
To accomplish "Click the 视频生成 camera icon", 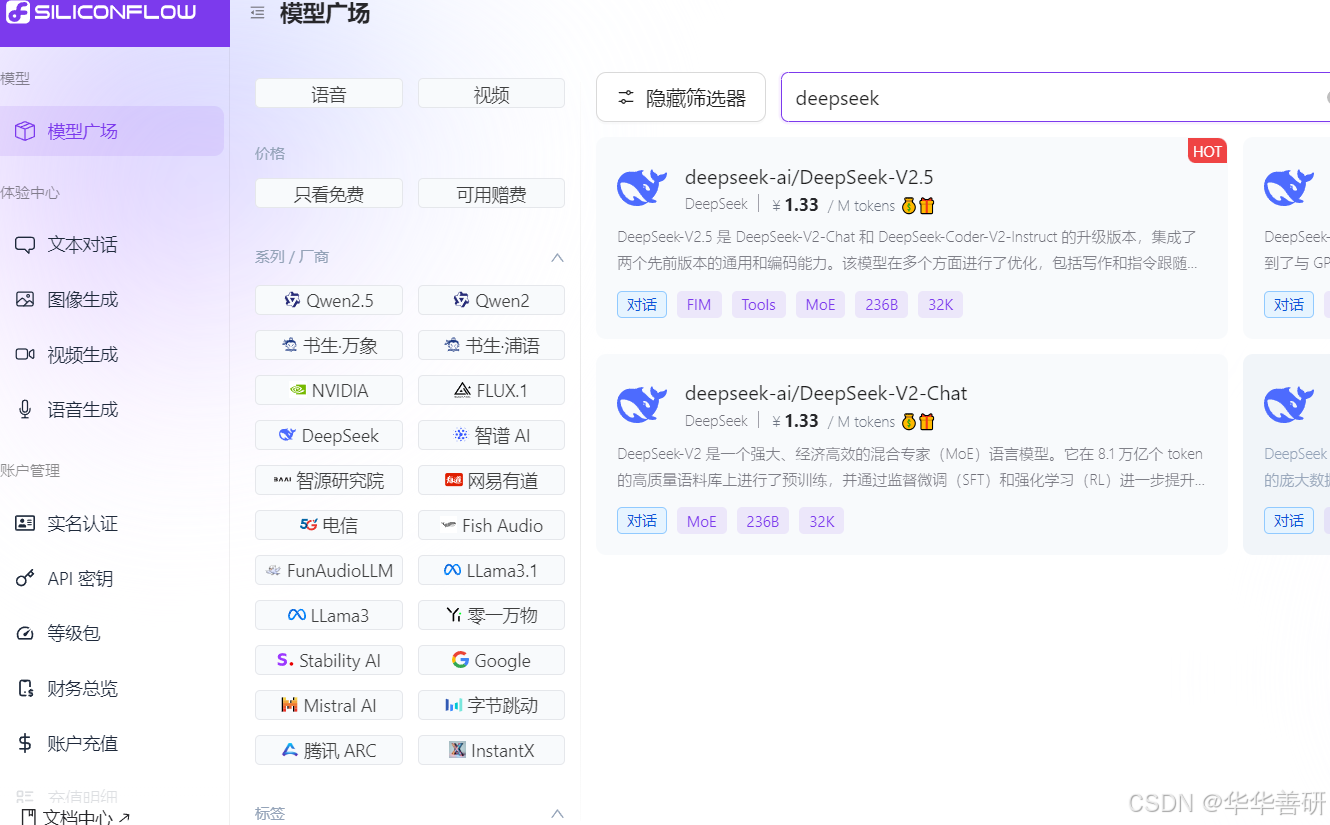I will 25,354.
